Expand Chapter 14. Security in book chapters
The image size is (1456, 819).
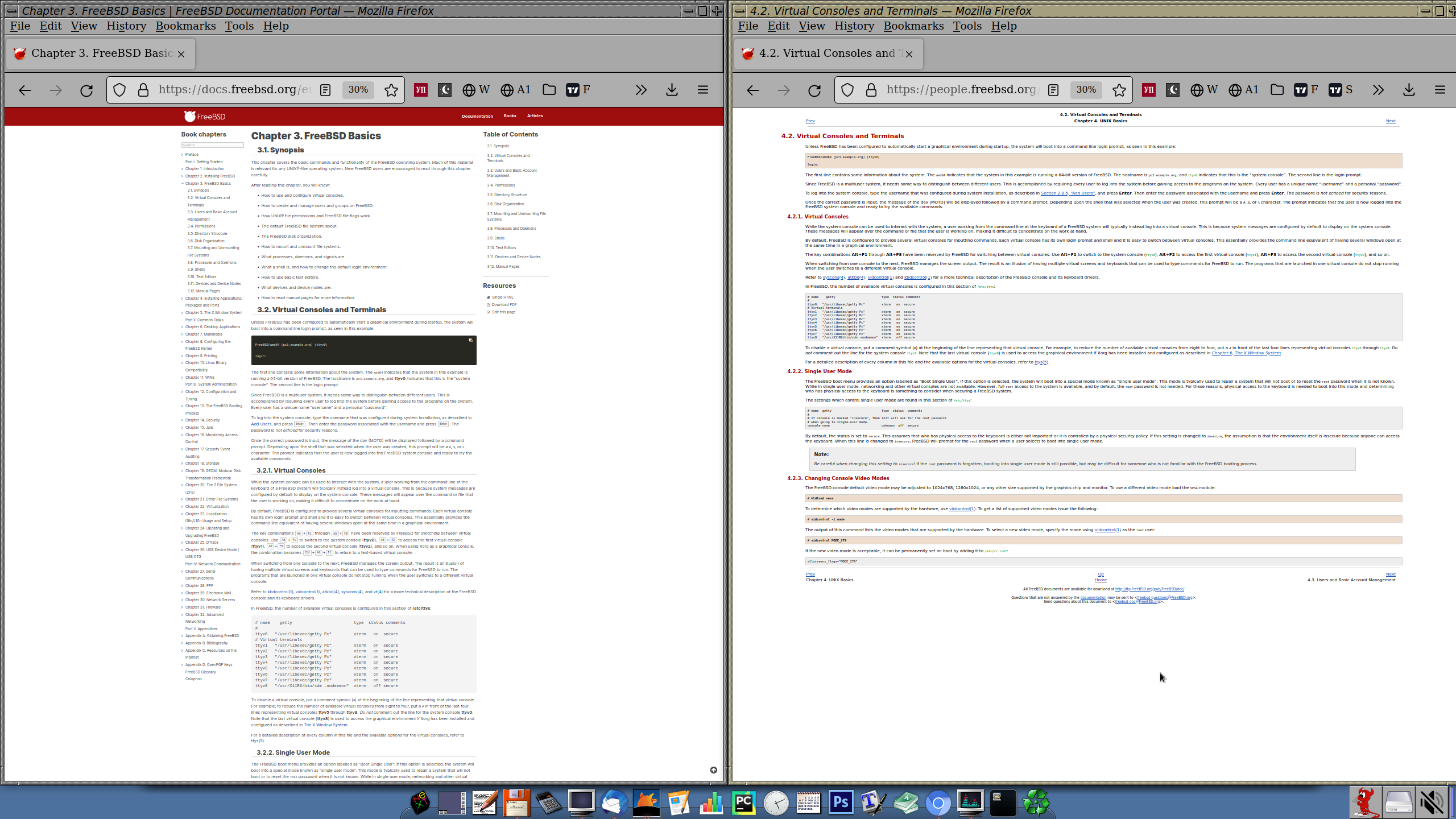[x=182, y=420]
